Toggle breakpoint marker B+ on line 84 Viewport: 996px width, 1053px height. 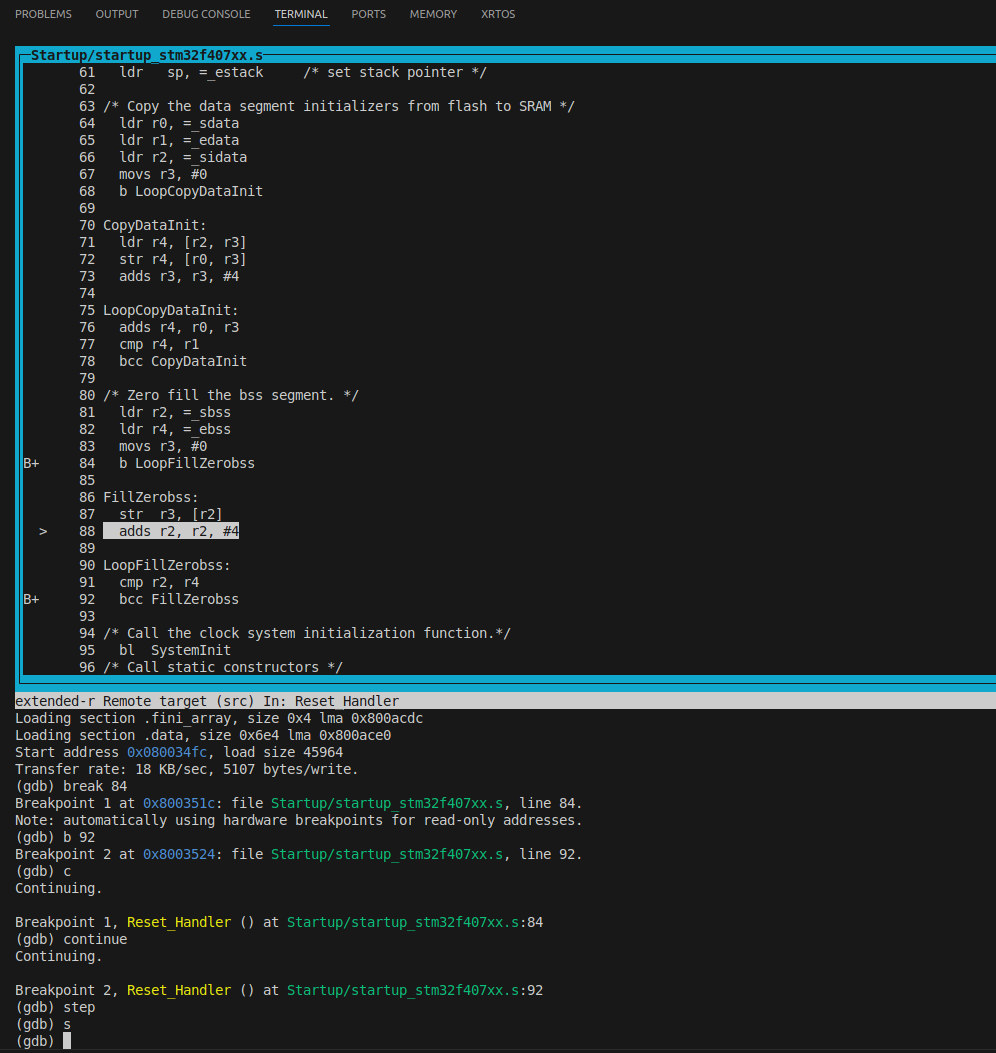coord(30,463)
